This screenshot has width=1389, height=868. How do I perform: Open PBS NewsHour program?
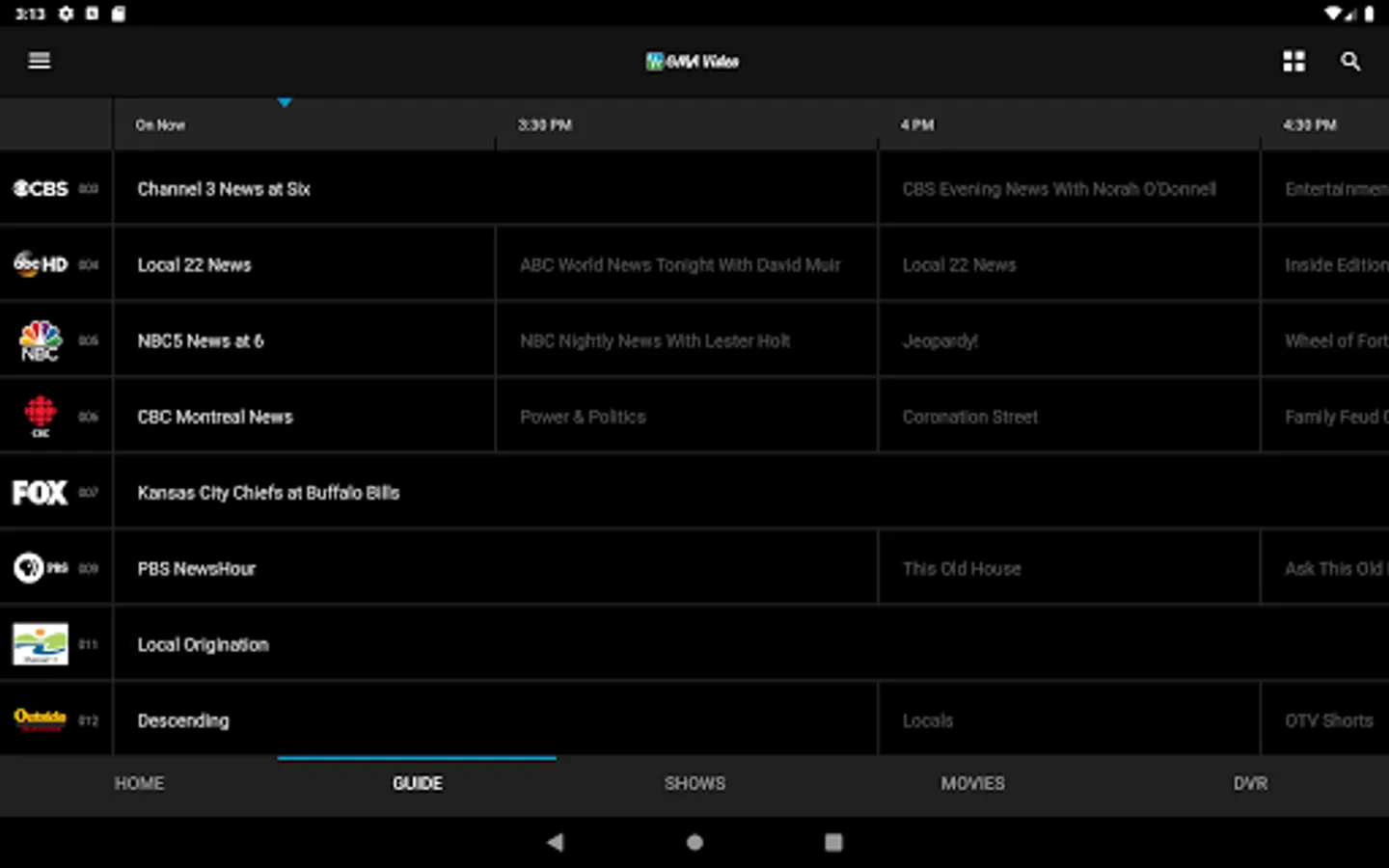click(x=496, y=568)
